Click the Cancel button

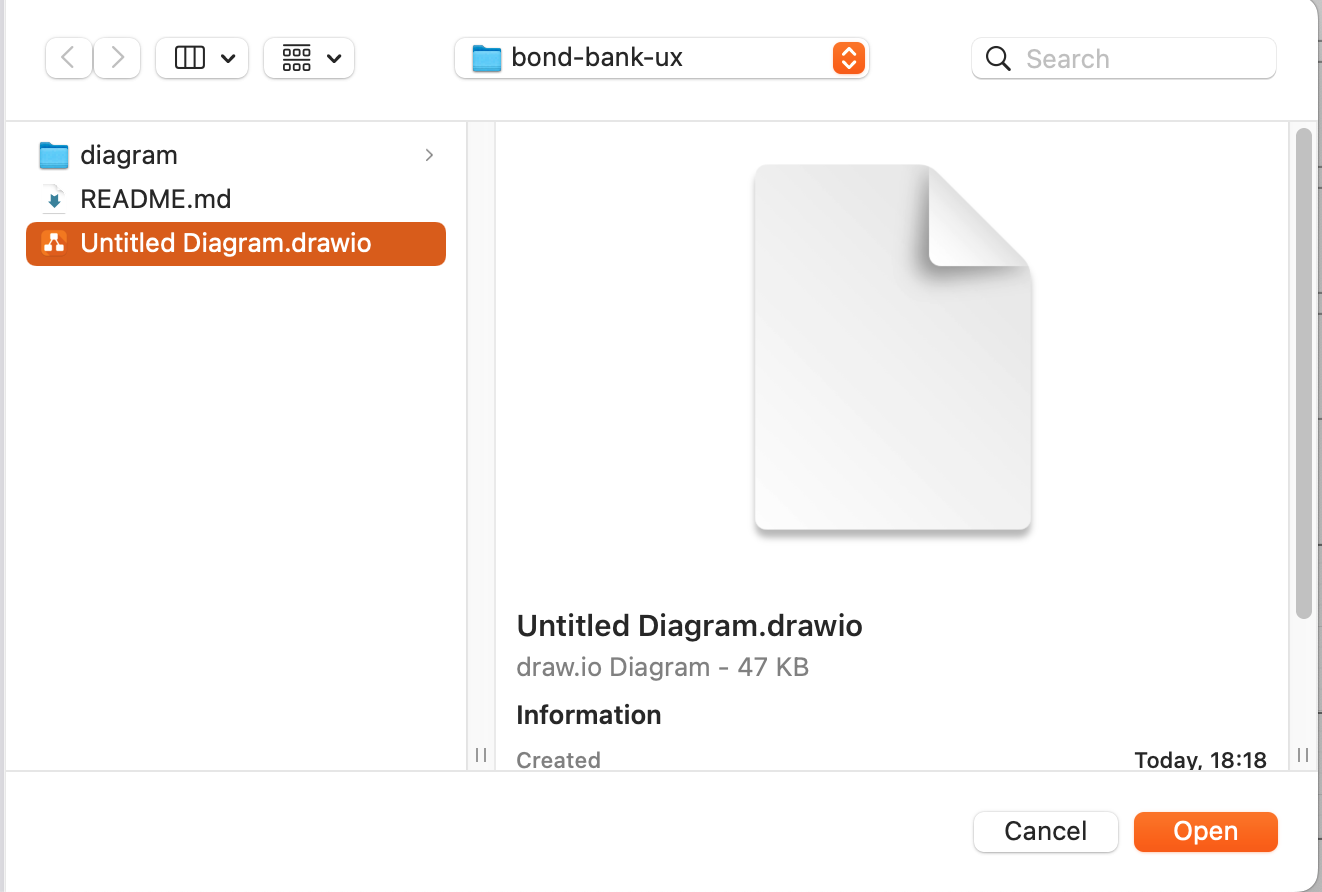[x=1045, y=831]
